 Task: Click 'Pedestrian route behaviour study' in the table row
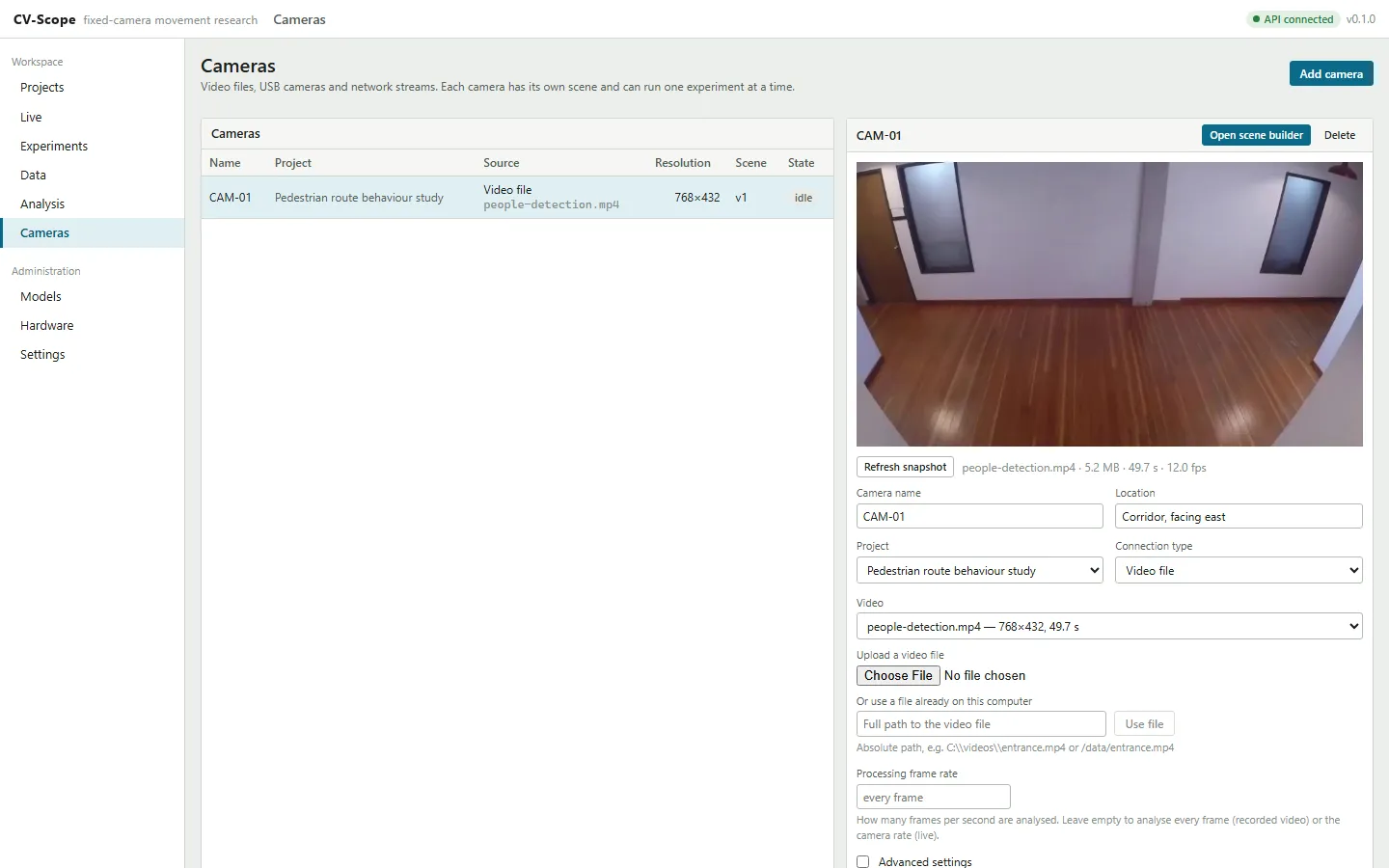359,198
